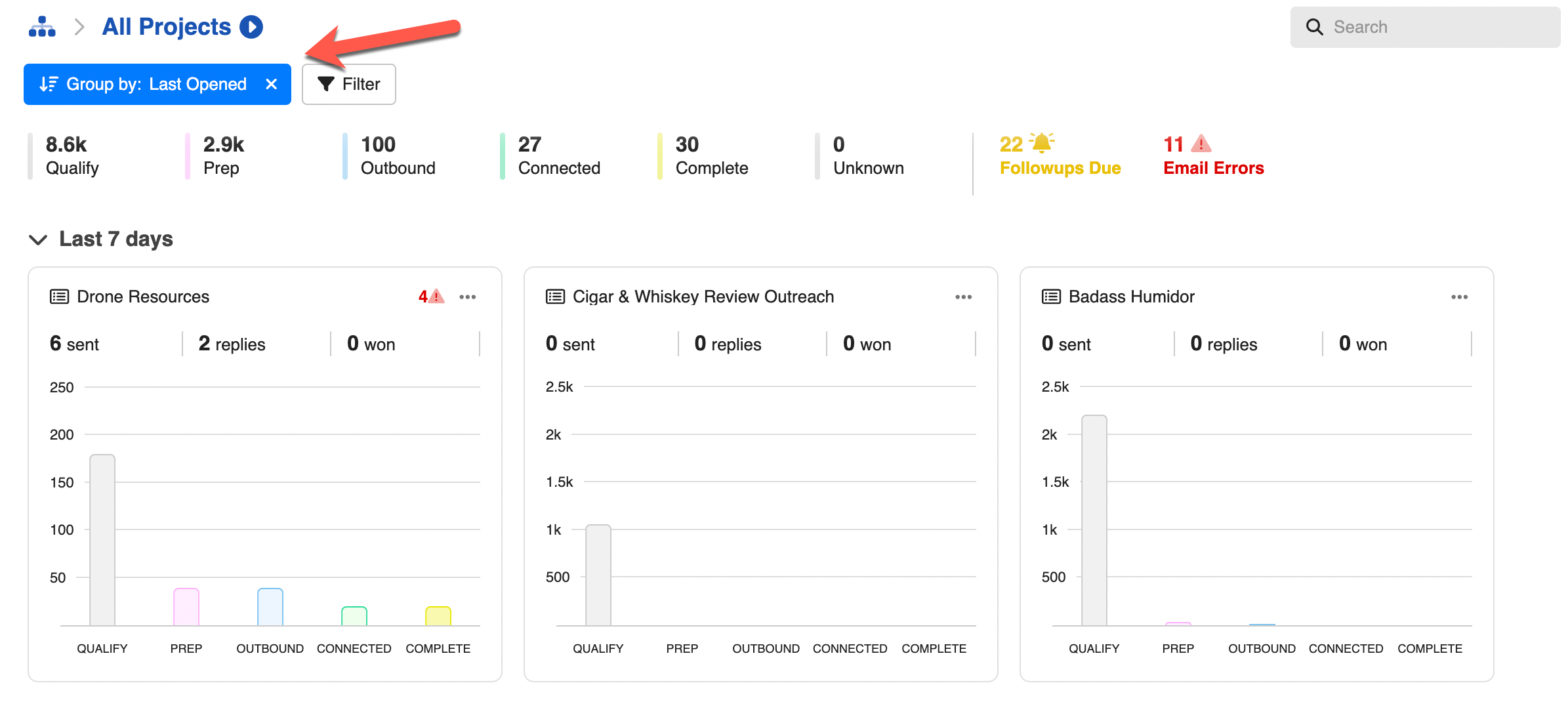
Task: Click the organization hierarchy home icon
Action: click(42, 27)
